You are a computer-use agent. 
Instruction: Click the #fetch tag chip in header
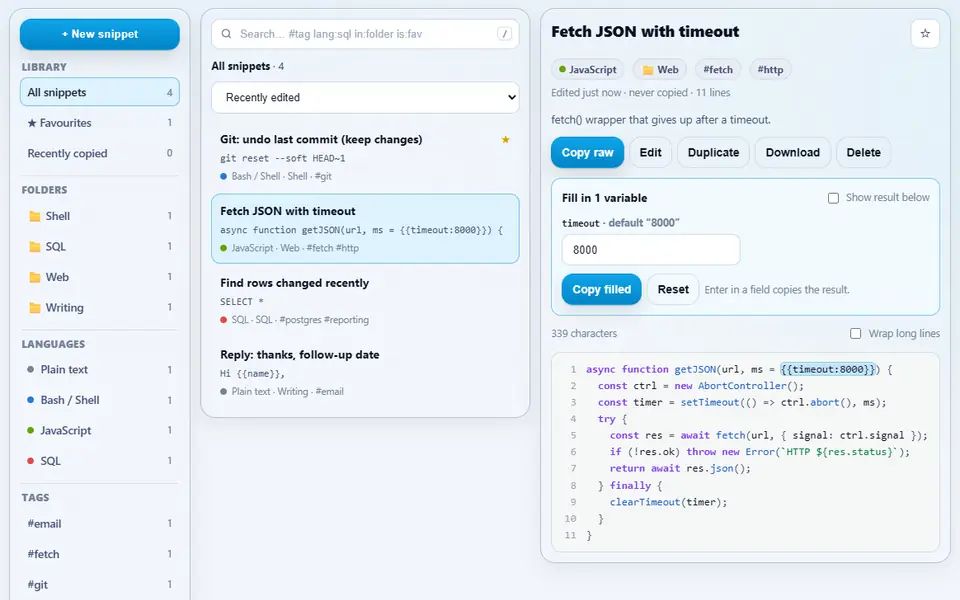pos(718,70)
